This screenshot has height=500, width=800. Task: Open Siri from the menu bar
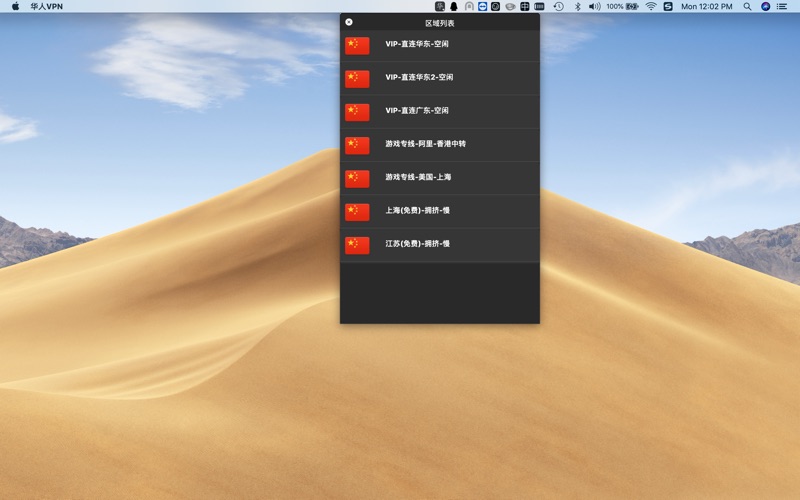[x=766, y=6]
